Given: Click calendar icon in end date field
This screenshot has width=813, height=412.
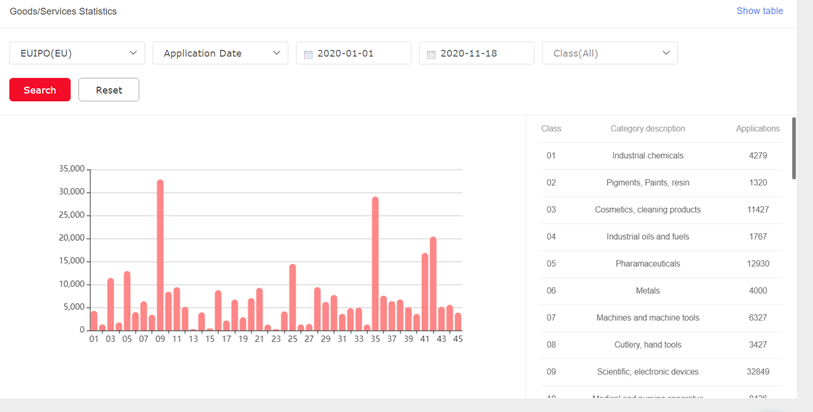Looking at the screenshot, I should [431, 54].
